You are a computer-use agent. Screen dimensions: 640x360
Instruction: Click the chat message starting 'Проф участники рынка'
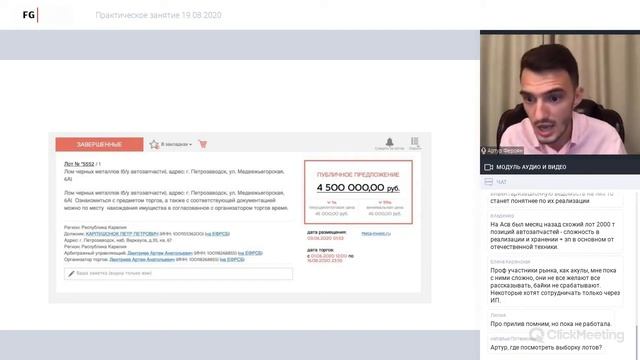556,285
